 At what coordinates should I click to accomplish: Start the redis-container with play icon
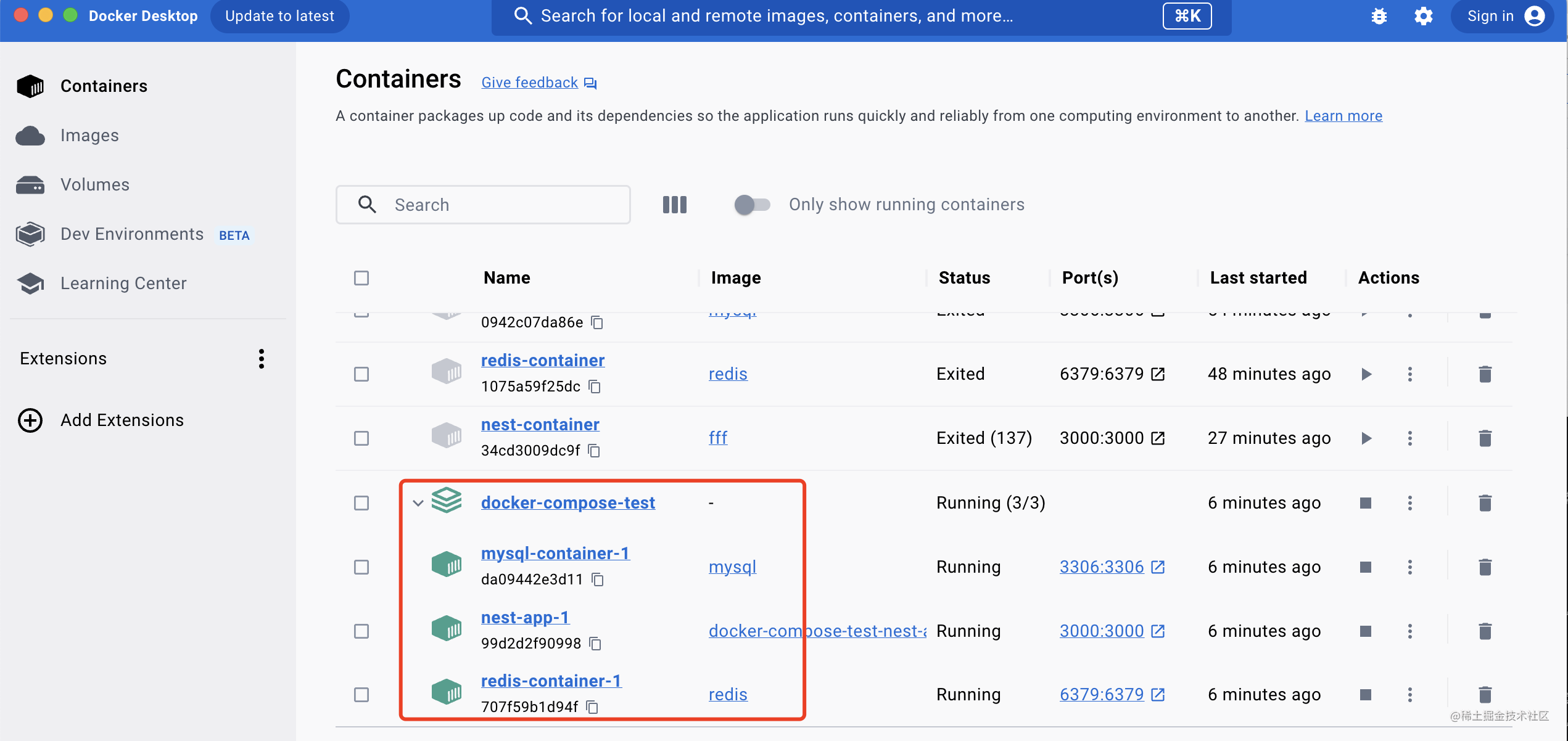click(x=1366, y=374)
